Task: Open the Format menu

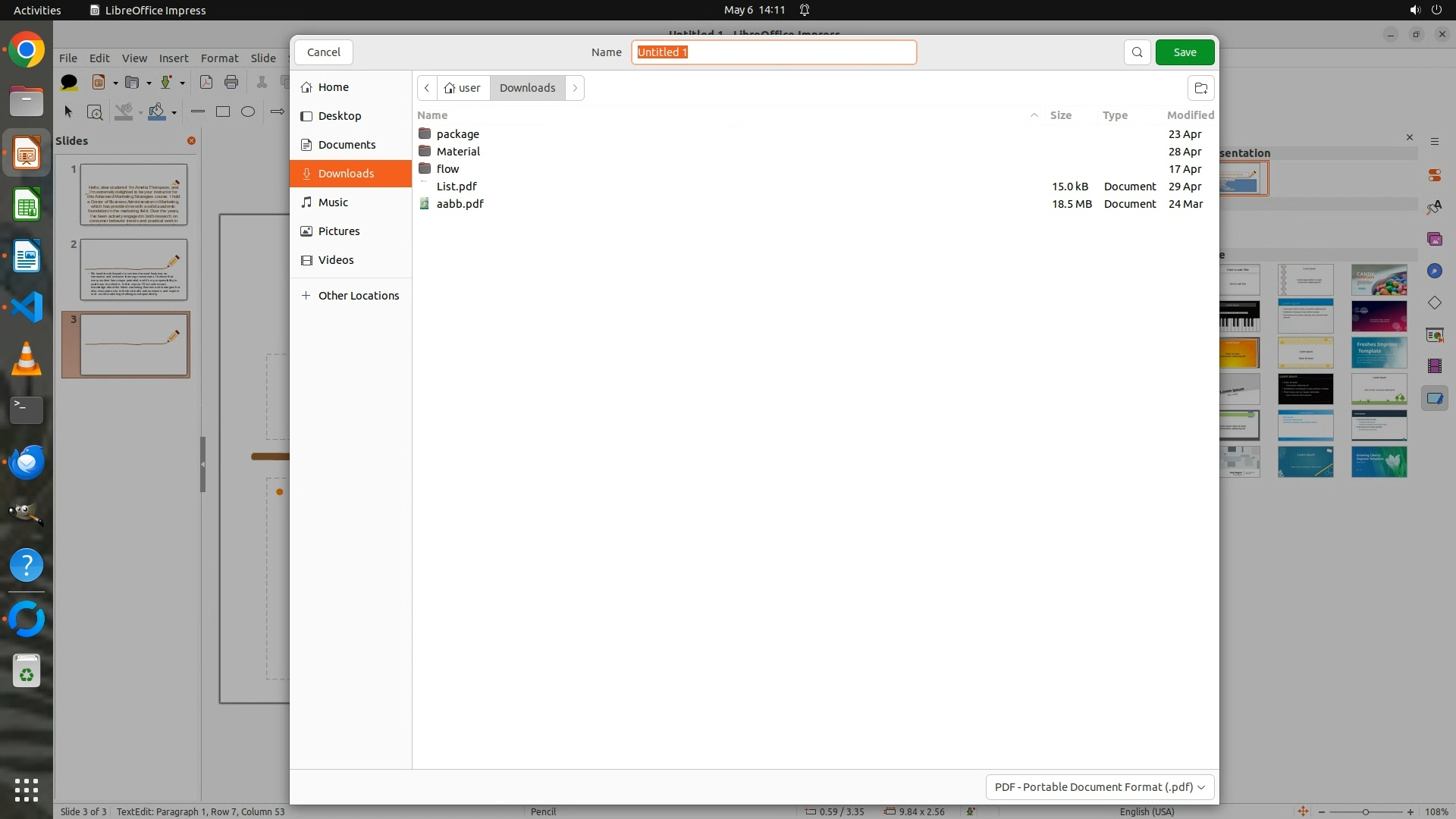Action: (x=219, y=58)
